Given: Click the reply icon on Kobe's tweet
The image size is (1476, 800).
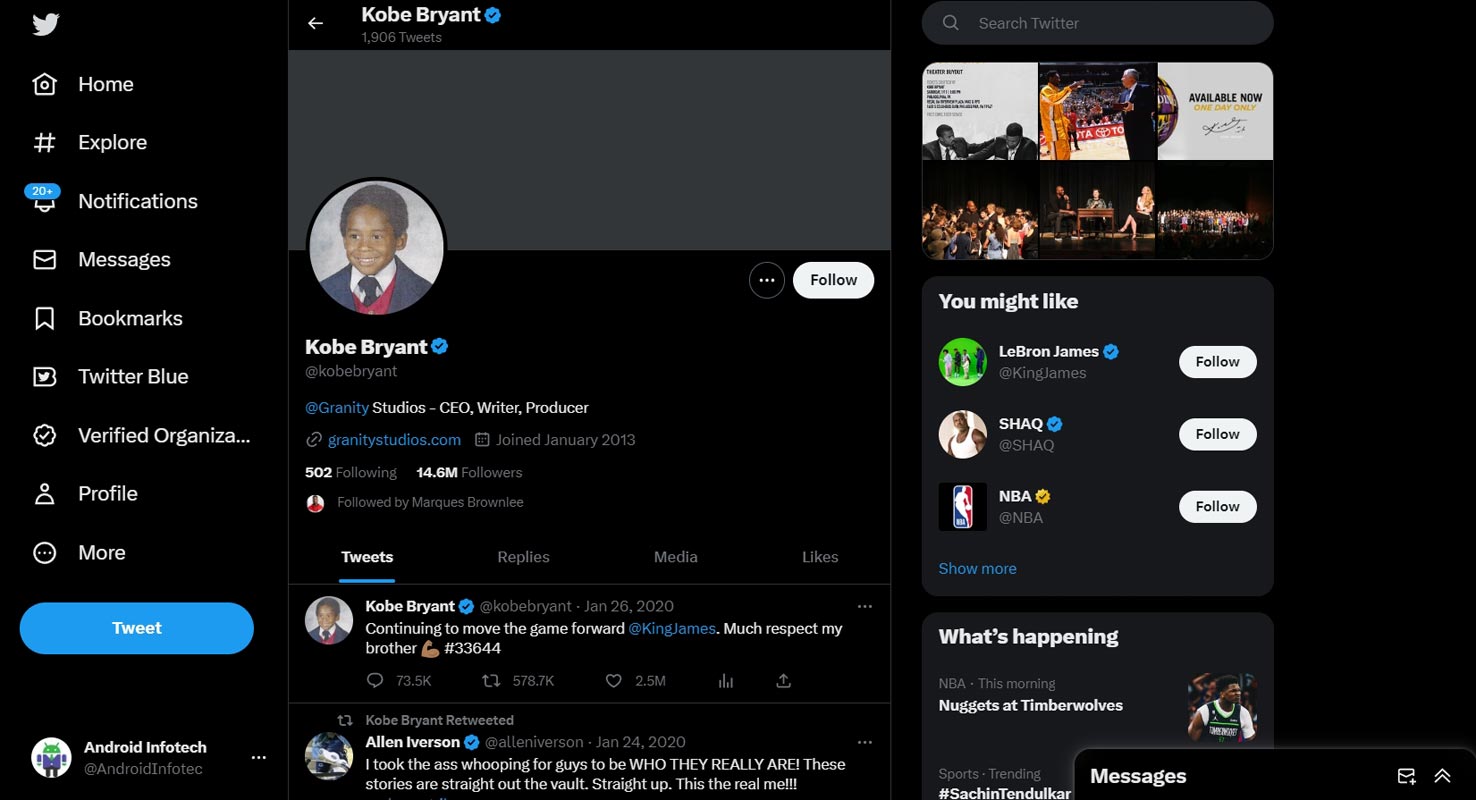Looking at the screenshot, I should pyautogui.click(x=375, y=681).
